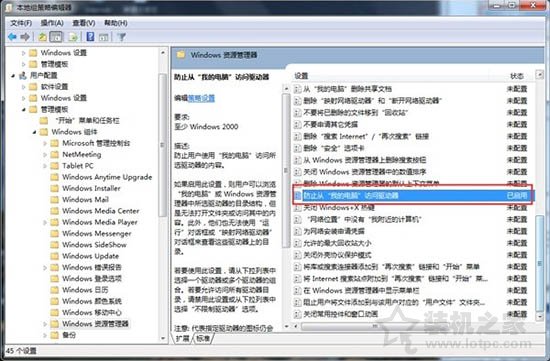Open the 策略设置 link

click(201, 98)
